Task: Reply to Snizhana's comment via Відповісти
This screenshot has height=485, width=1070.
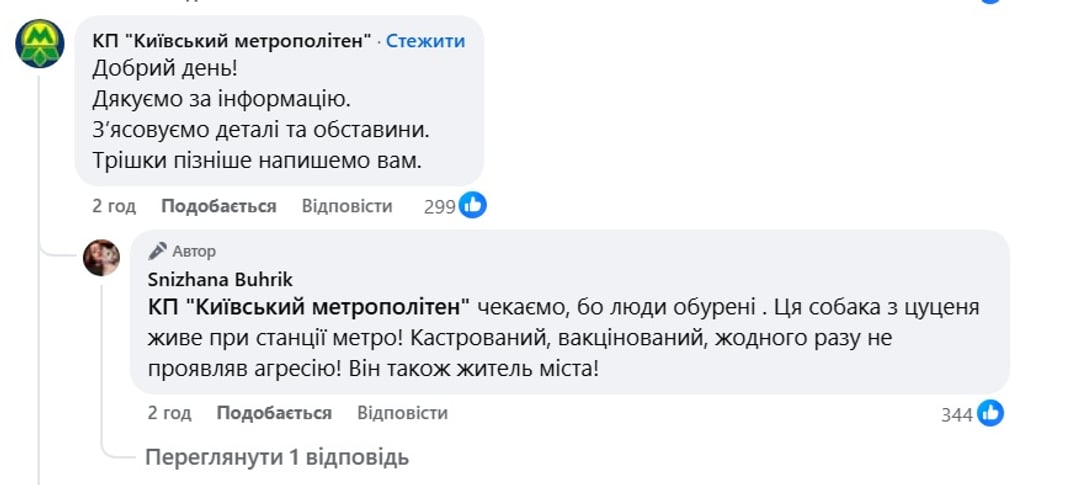Action: 402,413
